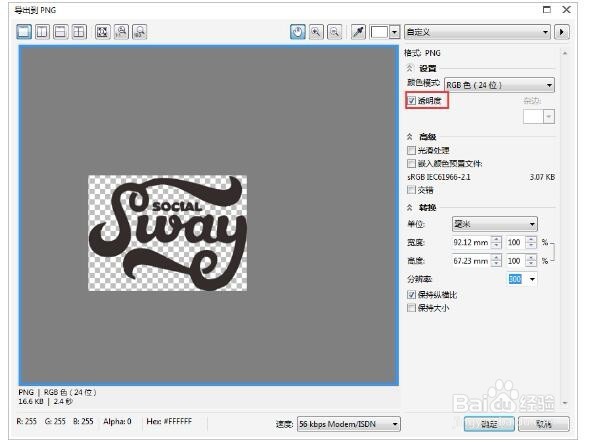This screenshot has height=443, width=591.
Task: Click the 高度 67.23 mm field
Action: coord(472,261)
